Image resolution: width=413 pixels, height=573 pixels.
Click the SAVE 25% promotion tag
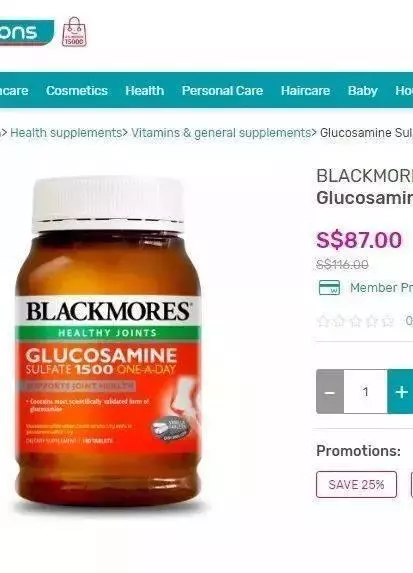pyautogui.click(x=356, y=485)
